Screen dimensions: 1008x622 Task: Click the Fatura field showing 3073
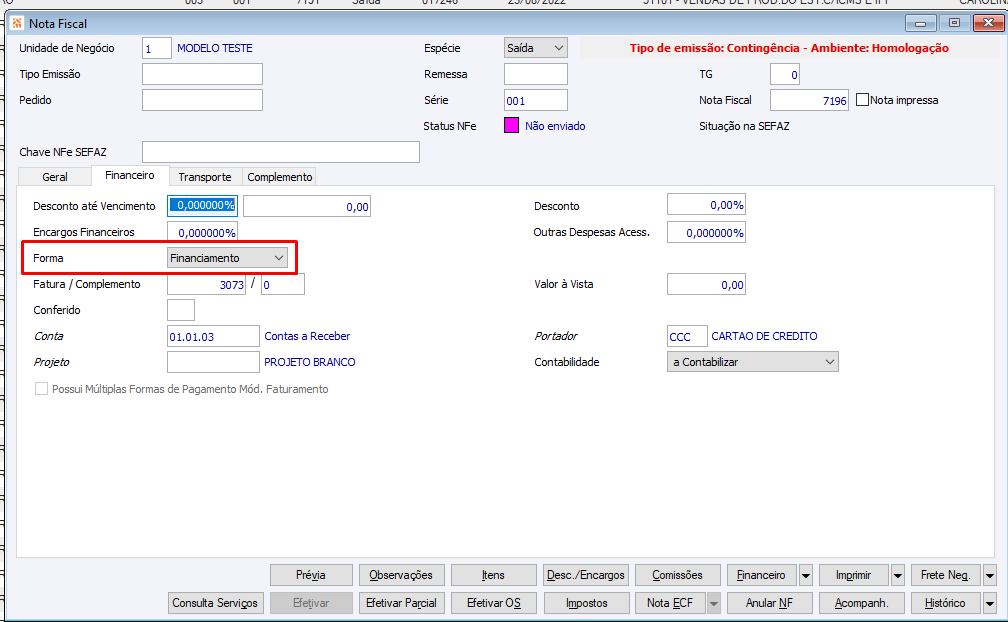206,284
